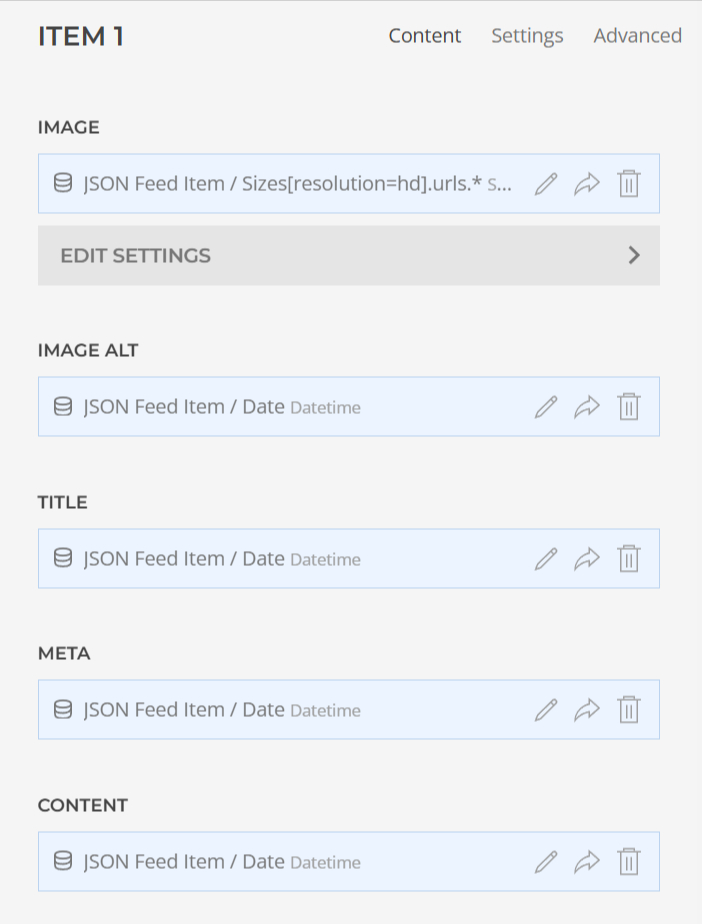
Task: Switch to the Settings tab
Action: (527, 36)
